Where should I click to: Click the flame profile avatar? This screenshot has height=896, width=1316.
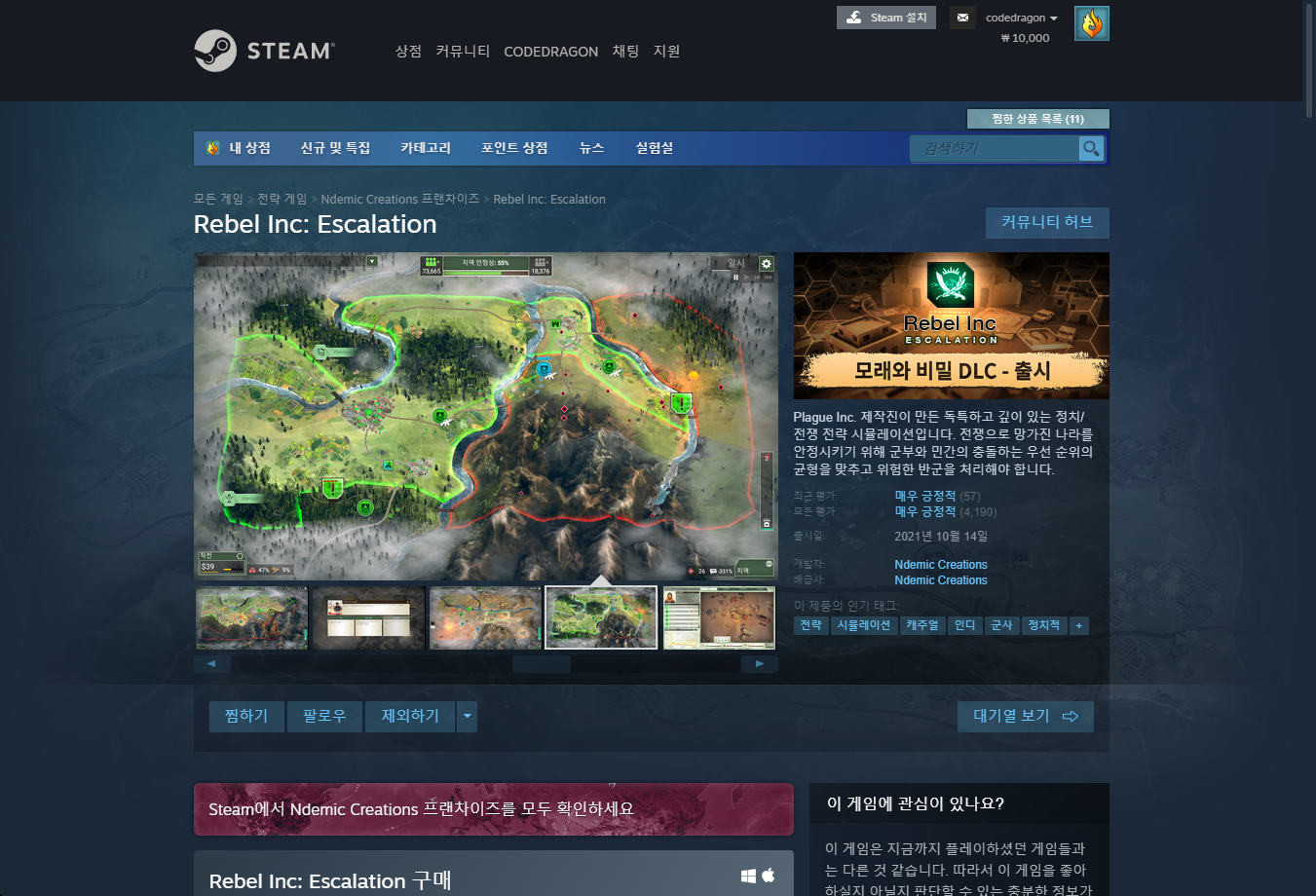point(1092,23)
